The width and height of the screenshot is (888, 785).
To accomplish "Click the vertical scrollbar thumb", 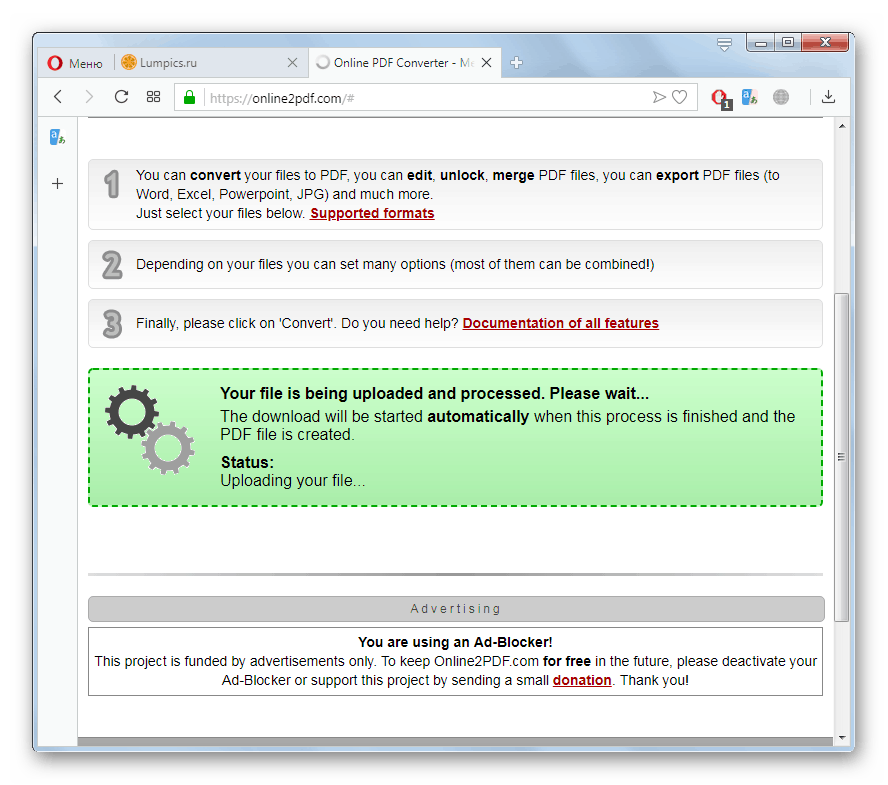I will tap(842, 457).
